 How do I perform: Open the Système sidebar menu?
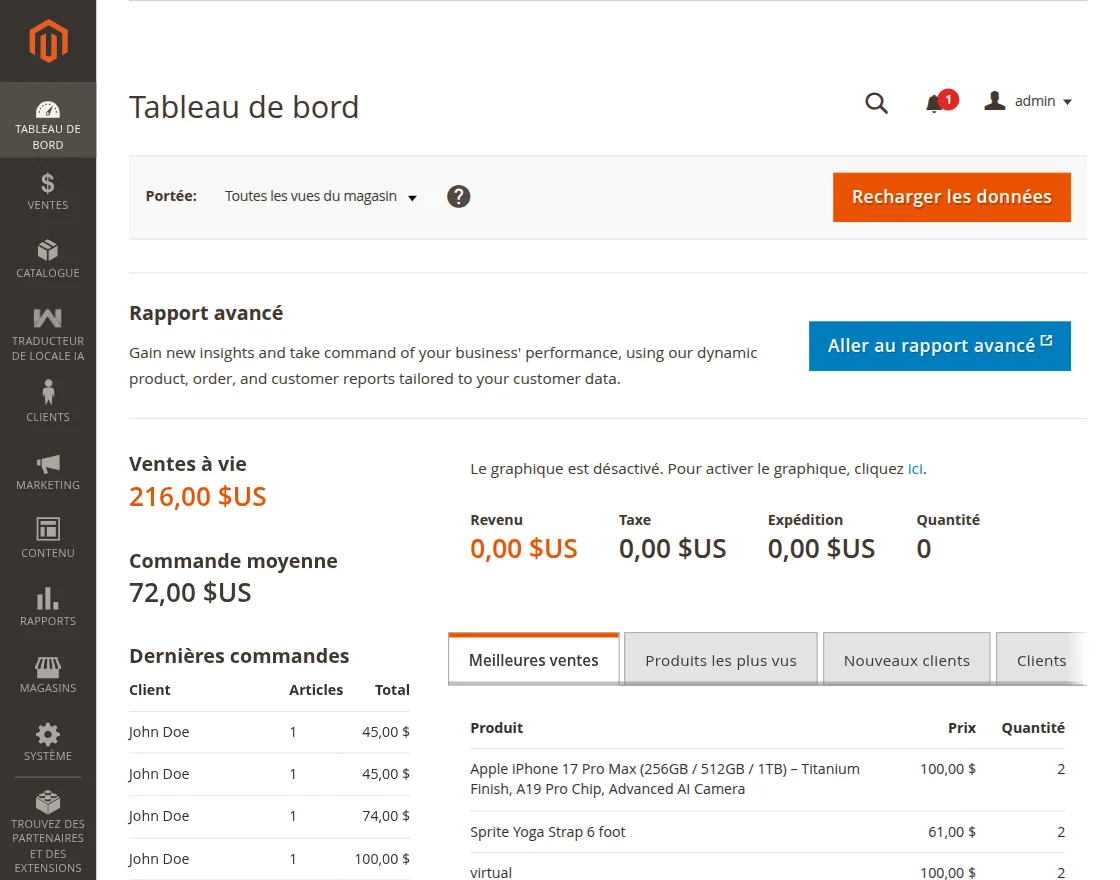48,743
